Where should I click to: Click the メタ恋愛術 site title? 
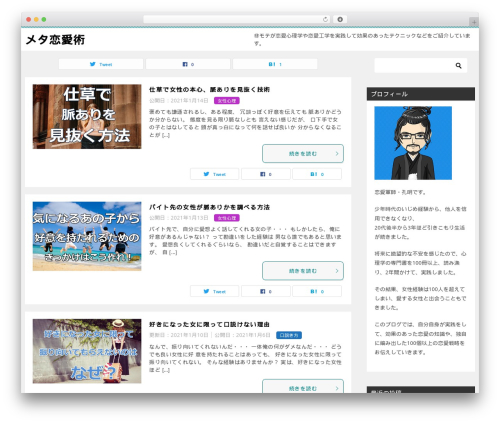click(x=55, y=40)
